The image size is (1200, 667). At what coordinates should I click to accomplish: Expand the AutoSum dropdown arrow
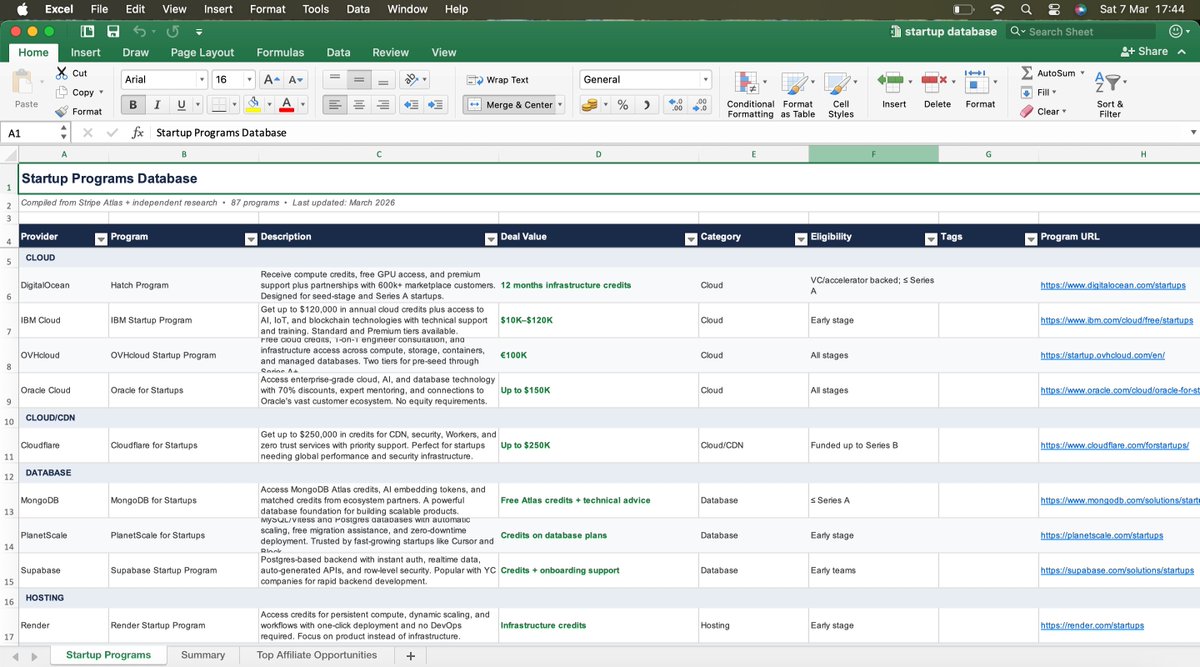point(1082,73)
